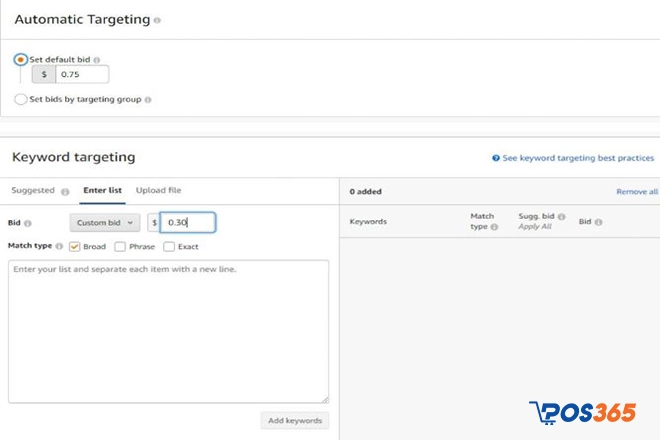Switch to the Suggested tab
The height and width of the screenshot is (440, 660).
[33, 190]
